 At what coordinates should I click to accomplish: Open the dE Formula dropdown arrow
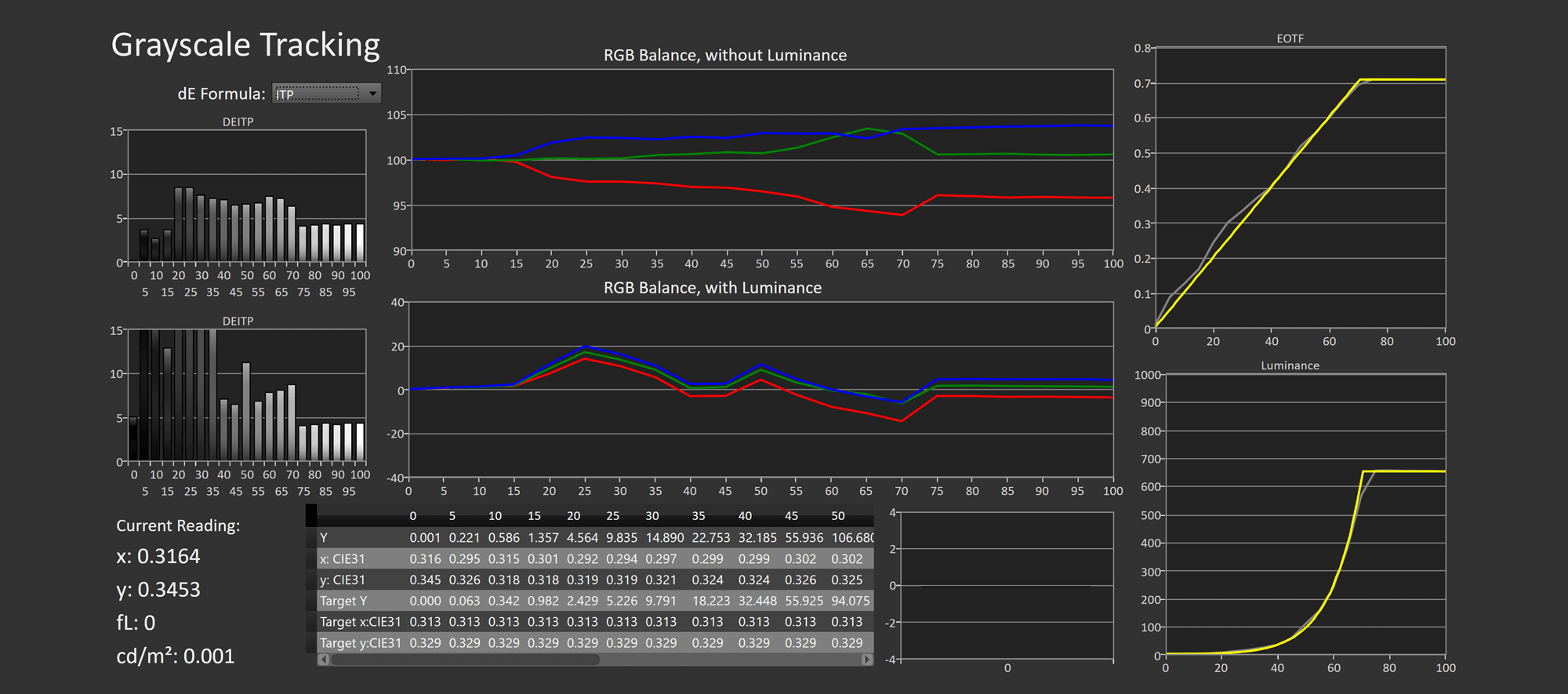[x=373, y=94]
